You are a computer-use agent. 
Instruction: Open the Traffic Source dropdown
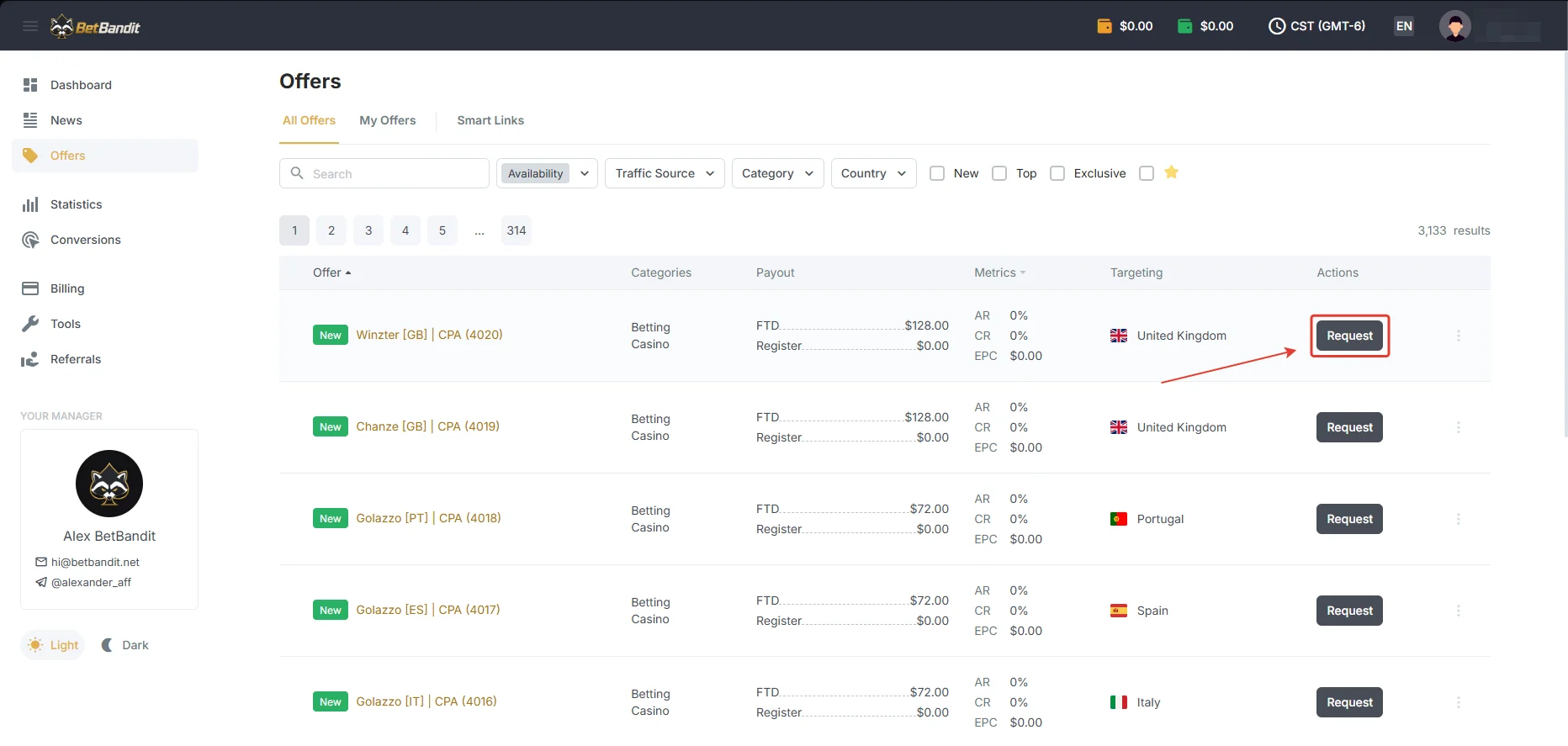pos(665,173)
